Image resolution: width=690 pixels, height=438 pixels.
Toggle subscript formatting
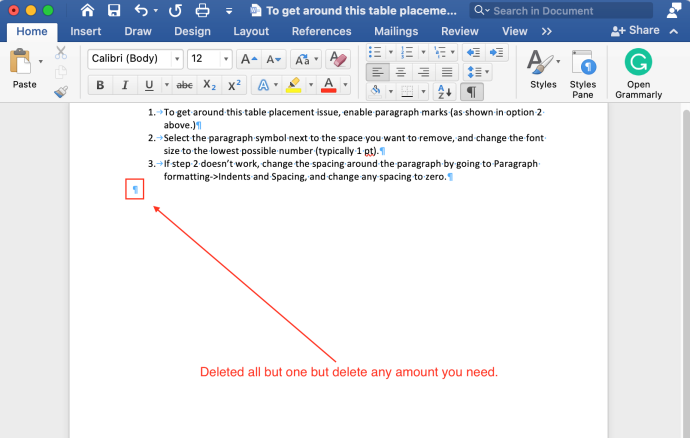point(209,85)
